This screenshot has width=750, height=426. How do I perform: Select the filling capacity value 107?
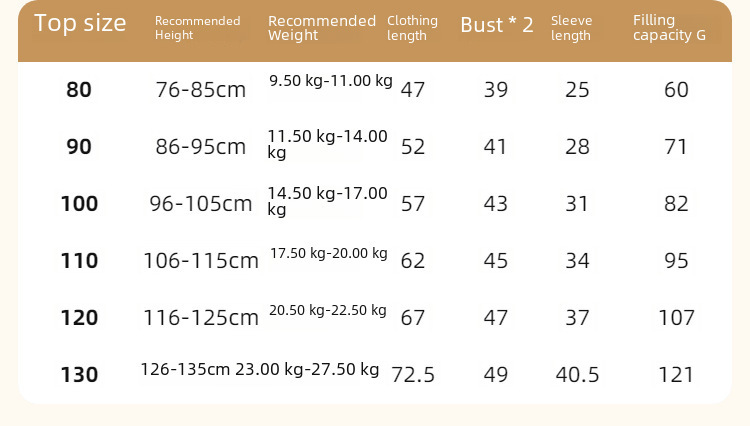(676, 318)
